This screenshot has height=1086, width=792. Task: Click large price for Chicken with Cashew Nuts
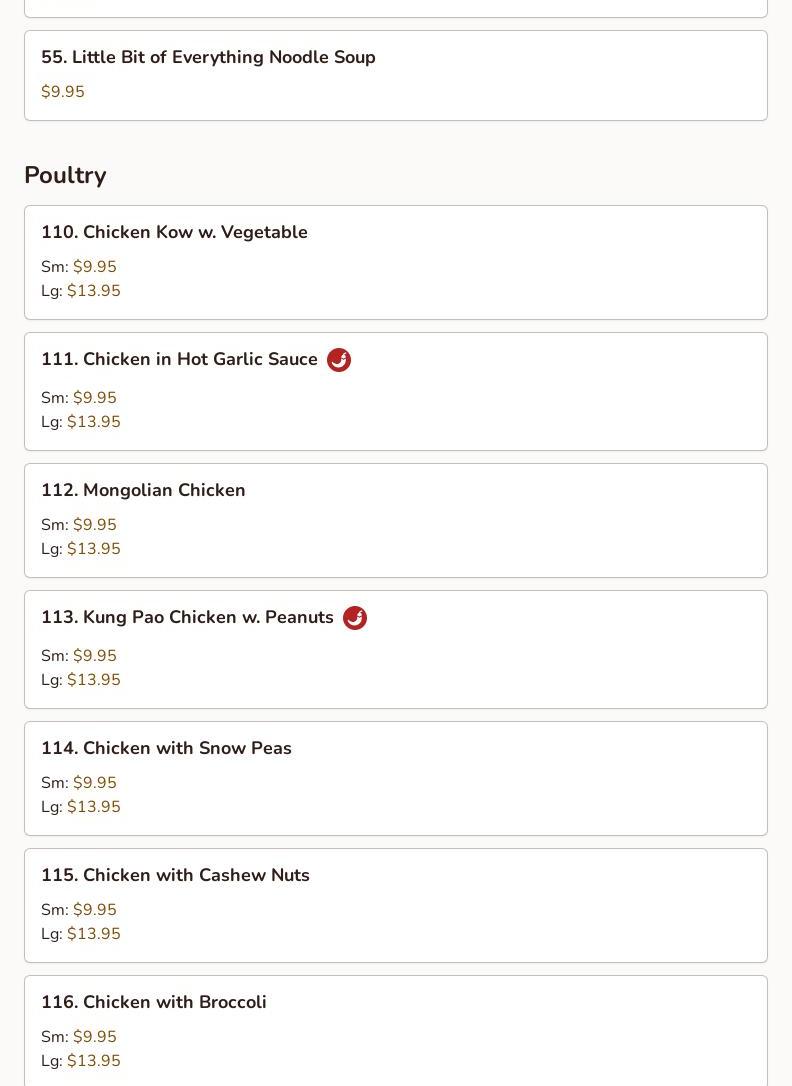tap(93, 934)
